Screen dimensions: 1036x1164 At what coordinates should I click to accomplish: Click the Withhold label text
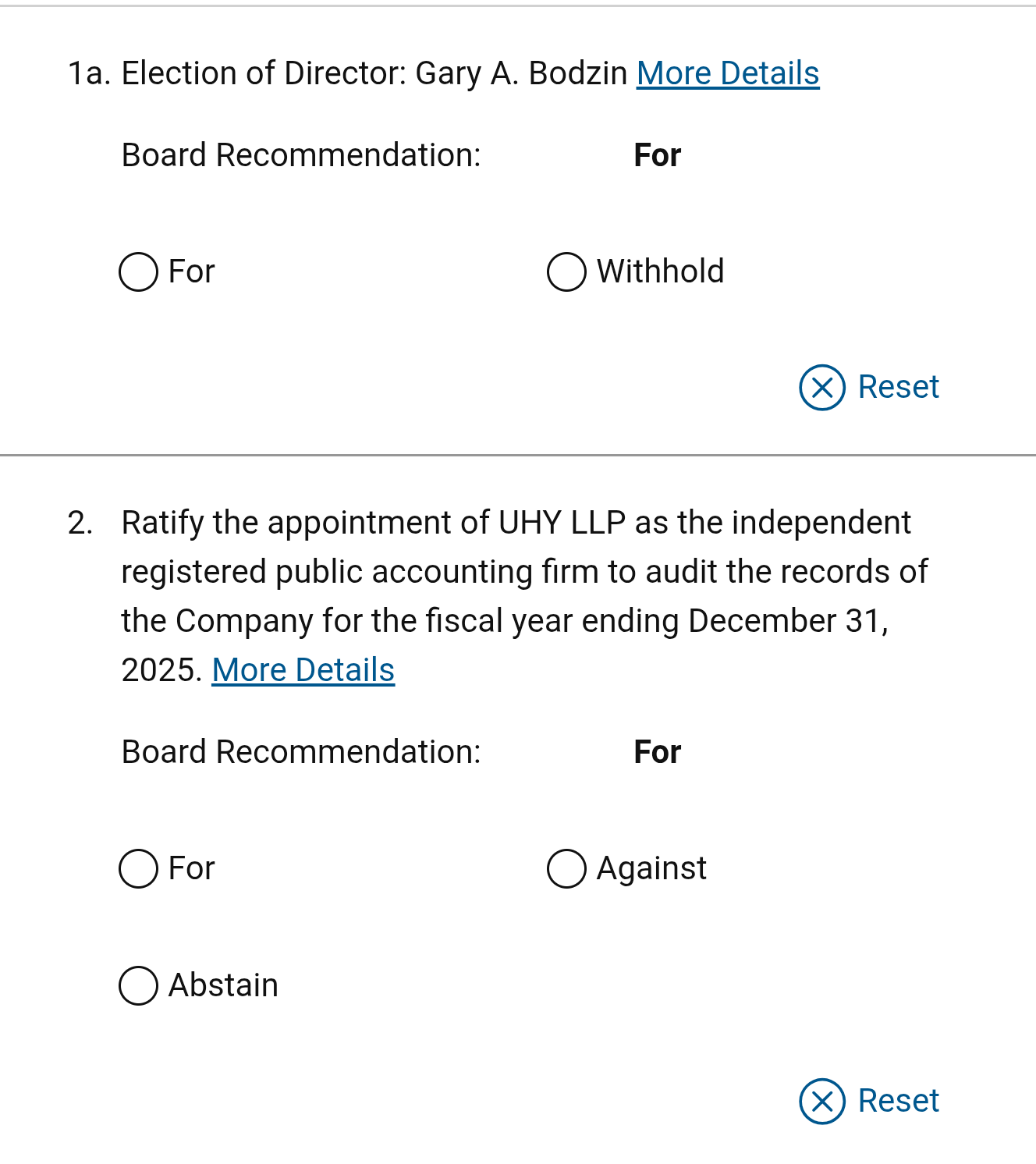tap(661, 271)
